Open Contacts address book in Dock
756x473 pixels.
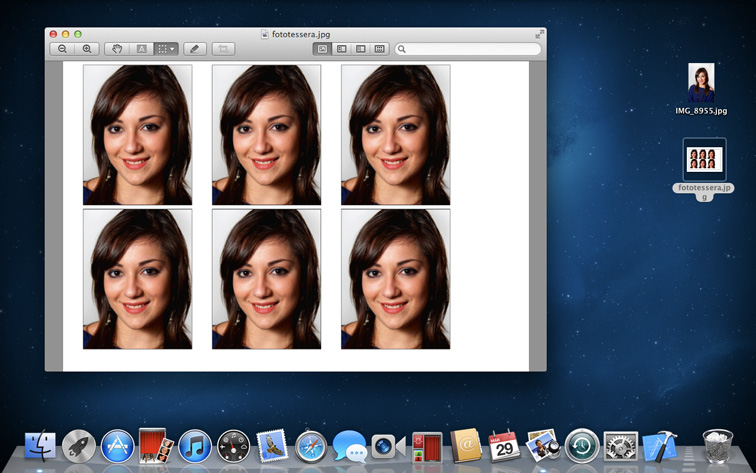point(466,446)
